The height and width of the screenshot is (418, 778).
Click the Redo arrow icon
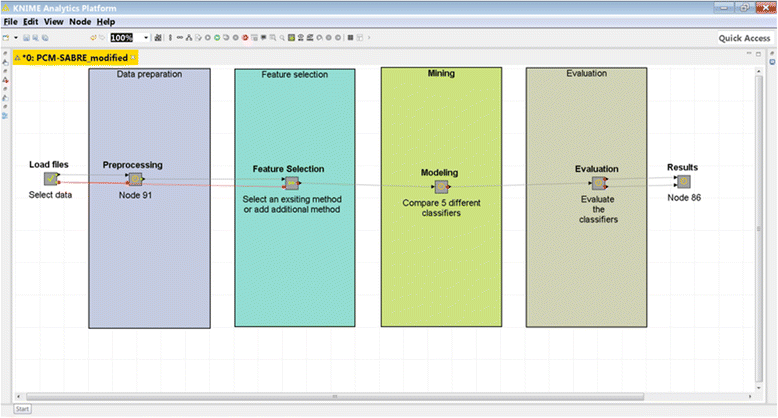102,38
